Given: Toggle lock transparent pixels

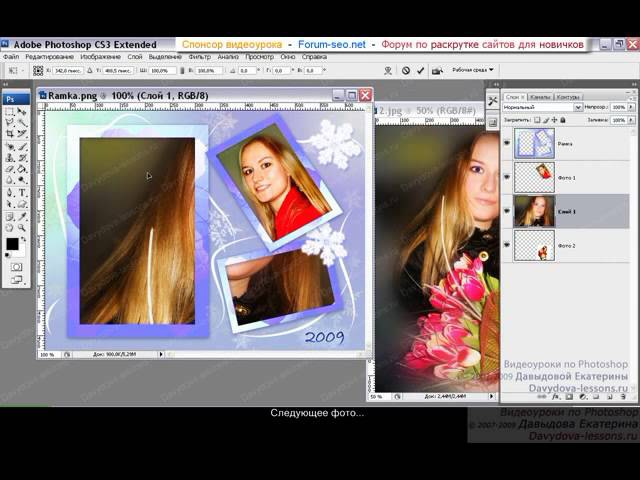Looking at the screenshot, I should tap(537, 120).
